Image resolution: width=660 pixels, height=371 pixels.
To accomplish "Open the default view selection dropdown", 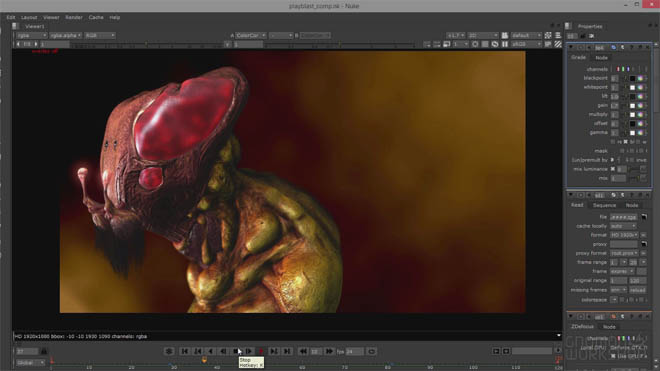I will point(526,35).
